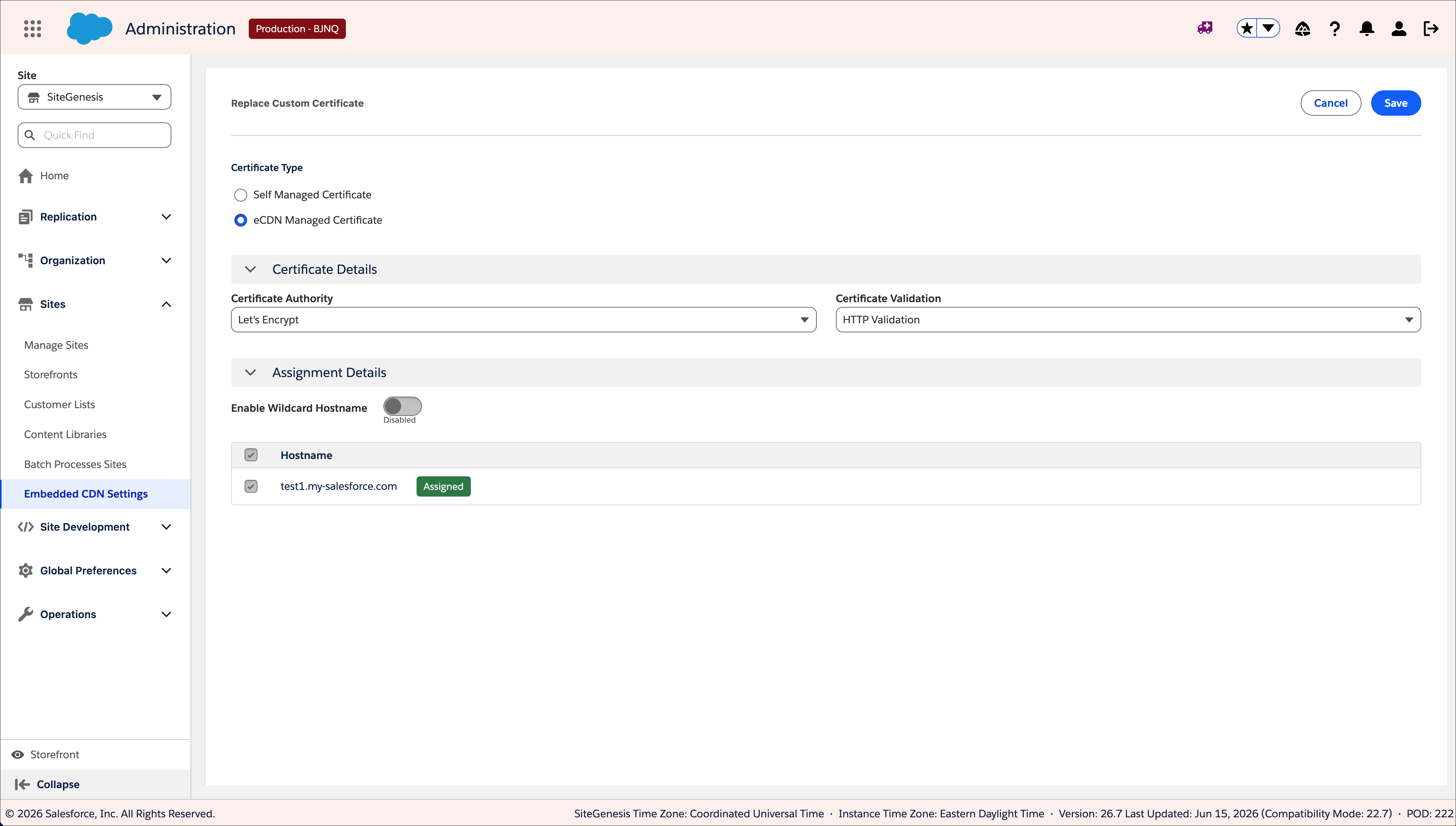Toggle the Enable Wildcard Hostname switch

click(402, 406)
